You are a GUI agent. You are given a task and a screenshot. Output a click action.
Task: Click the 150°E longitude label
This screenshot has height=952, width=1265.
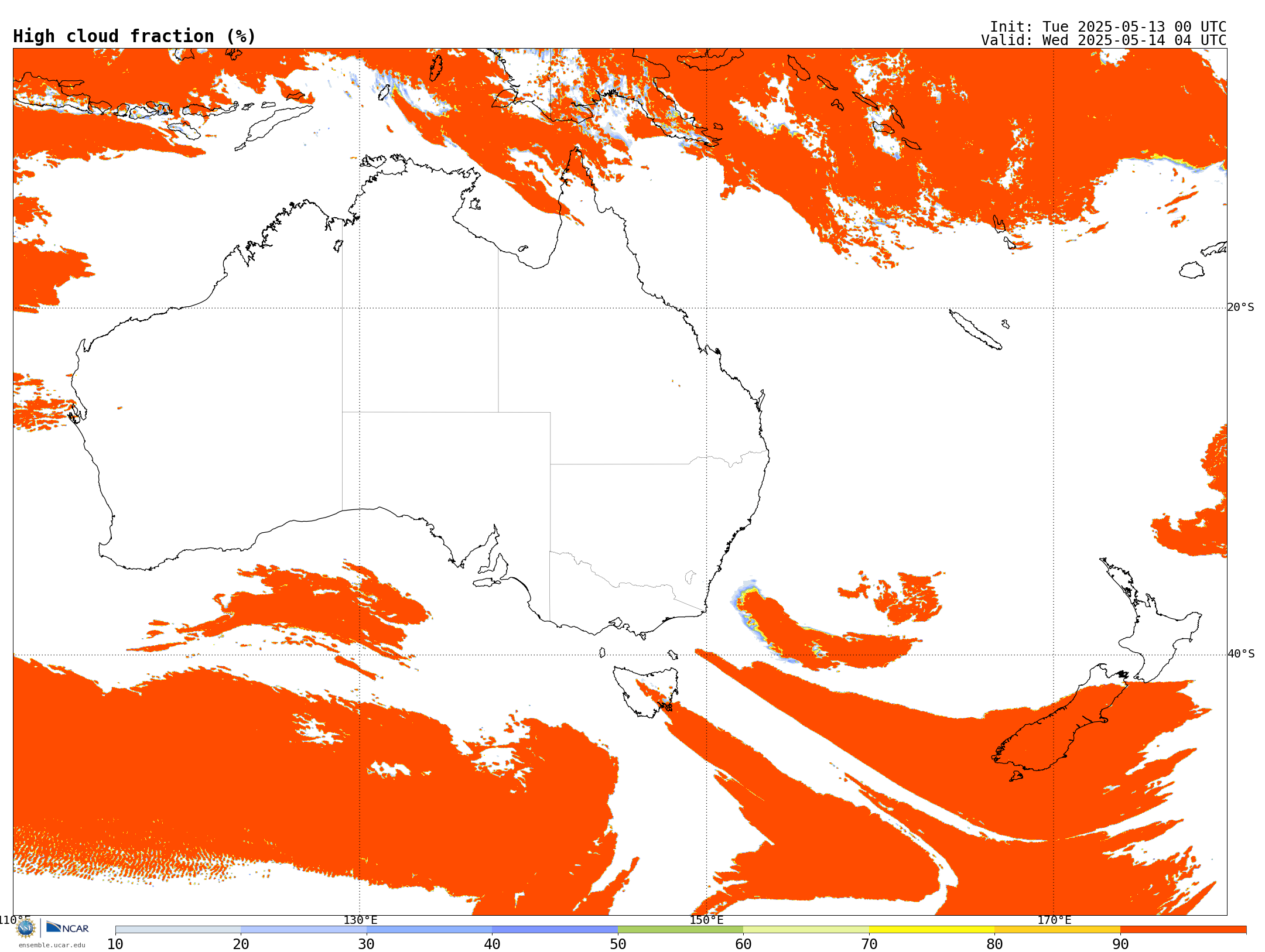point(706,920)
